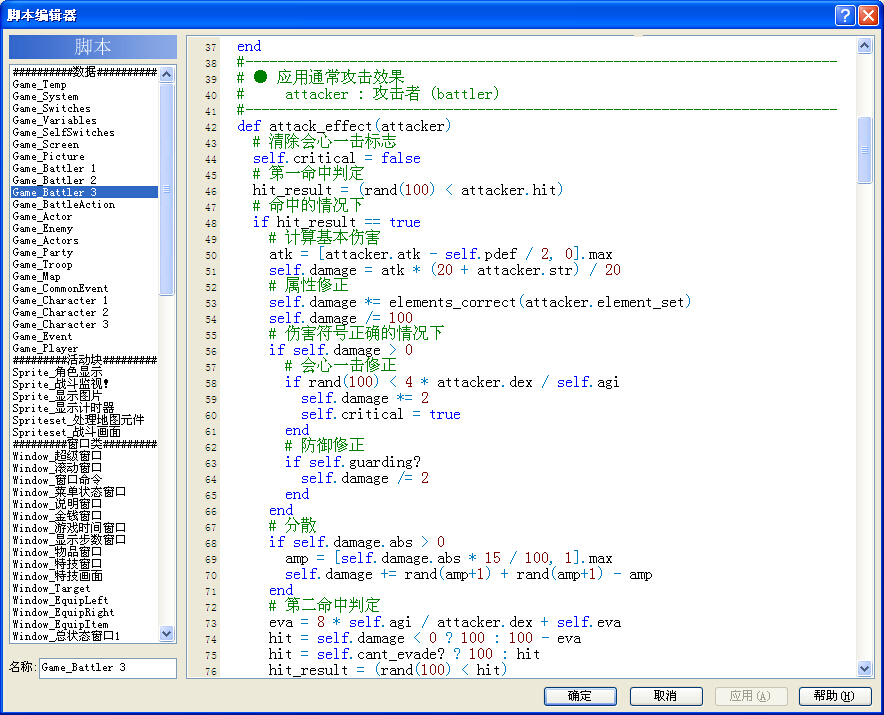
Task: Select Game_CommonEvent script
Action: 85,289
